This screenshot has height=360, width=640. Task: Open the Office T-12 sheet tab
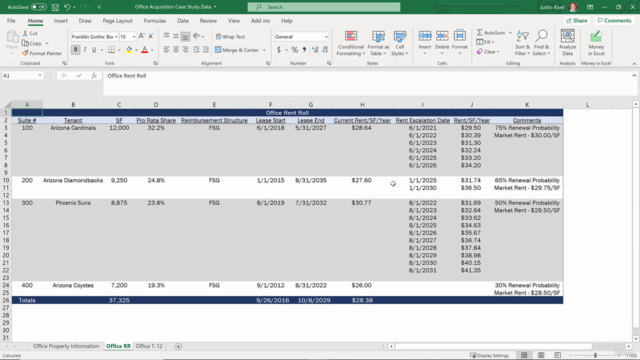click(149, 346)
